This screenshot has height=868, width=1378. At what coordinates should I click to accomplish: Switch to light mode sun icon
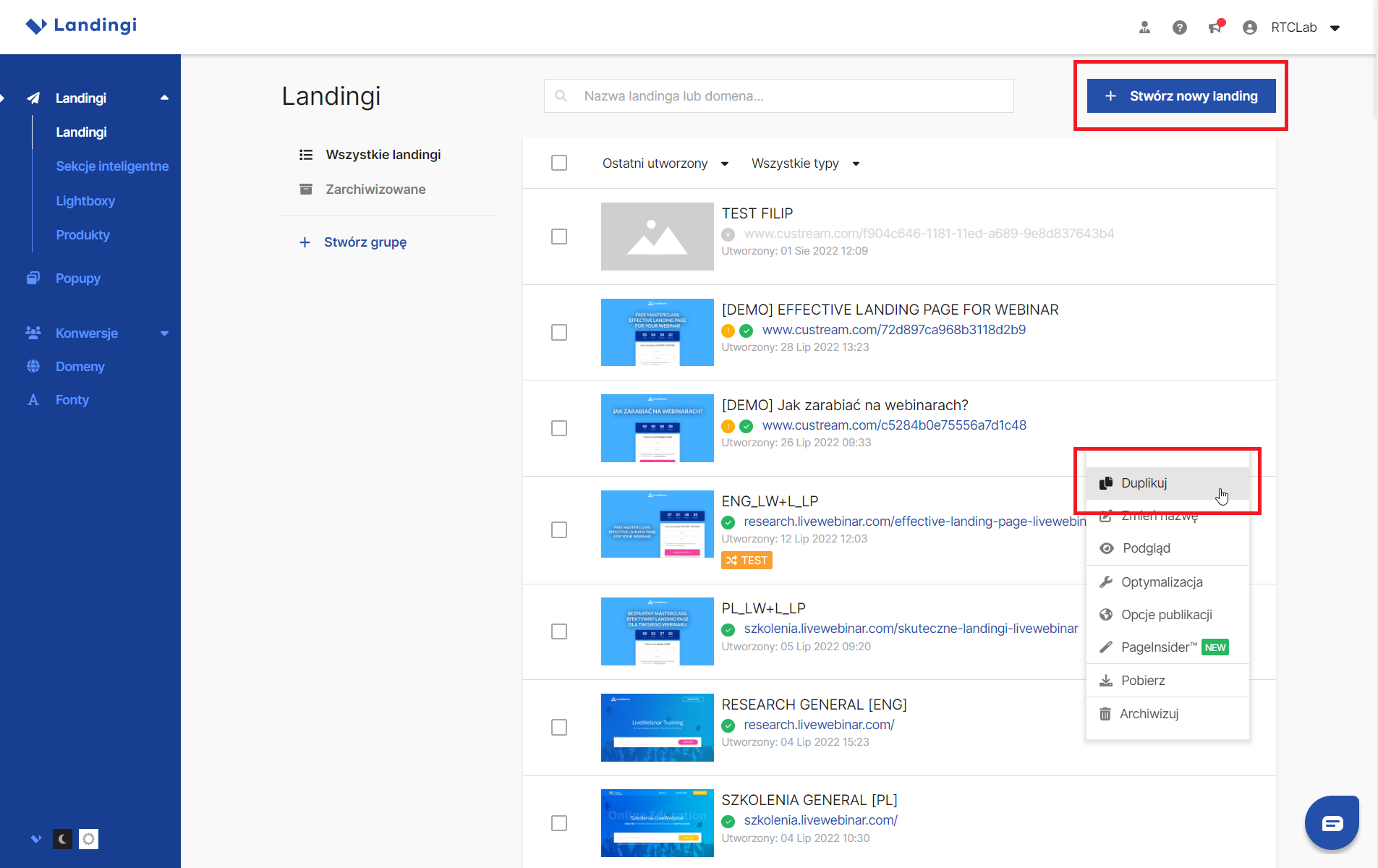[88, 839]
